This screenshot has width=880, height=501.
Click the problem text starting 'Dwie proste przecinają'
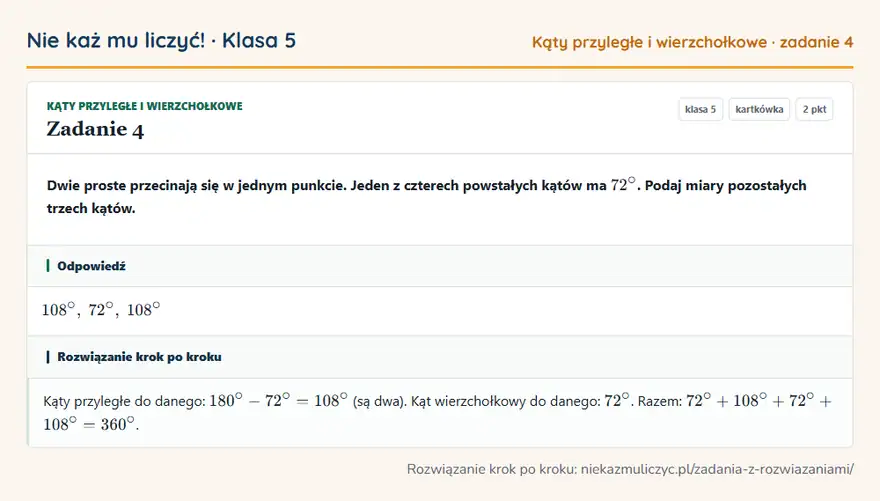tap(427, 196)
